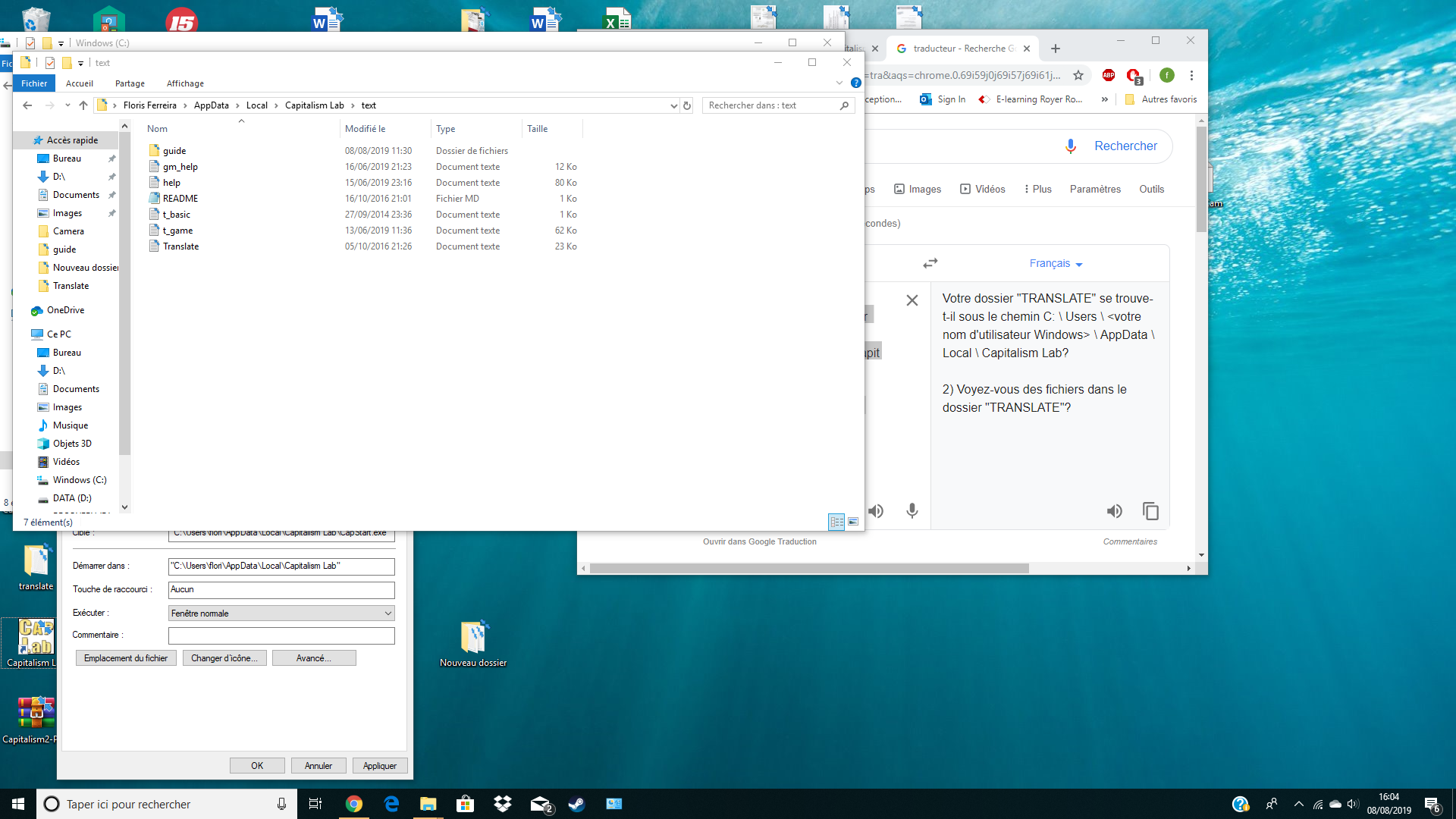Click the OK button in properties dialog

click(257, 765)
